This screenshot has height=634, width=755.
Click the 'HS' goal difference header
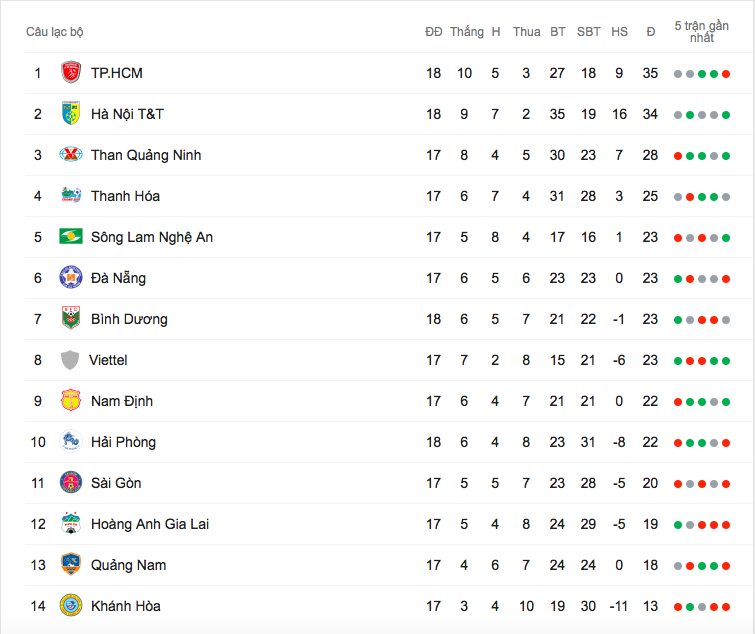[619, 32]
